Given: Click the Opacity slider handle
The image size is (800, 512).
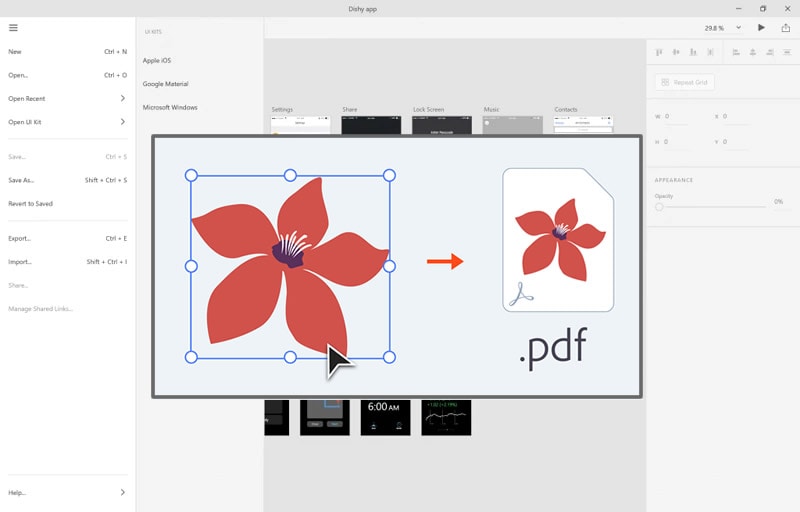Looking at the screenshot, I should pos(659,207).
